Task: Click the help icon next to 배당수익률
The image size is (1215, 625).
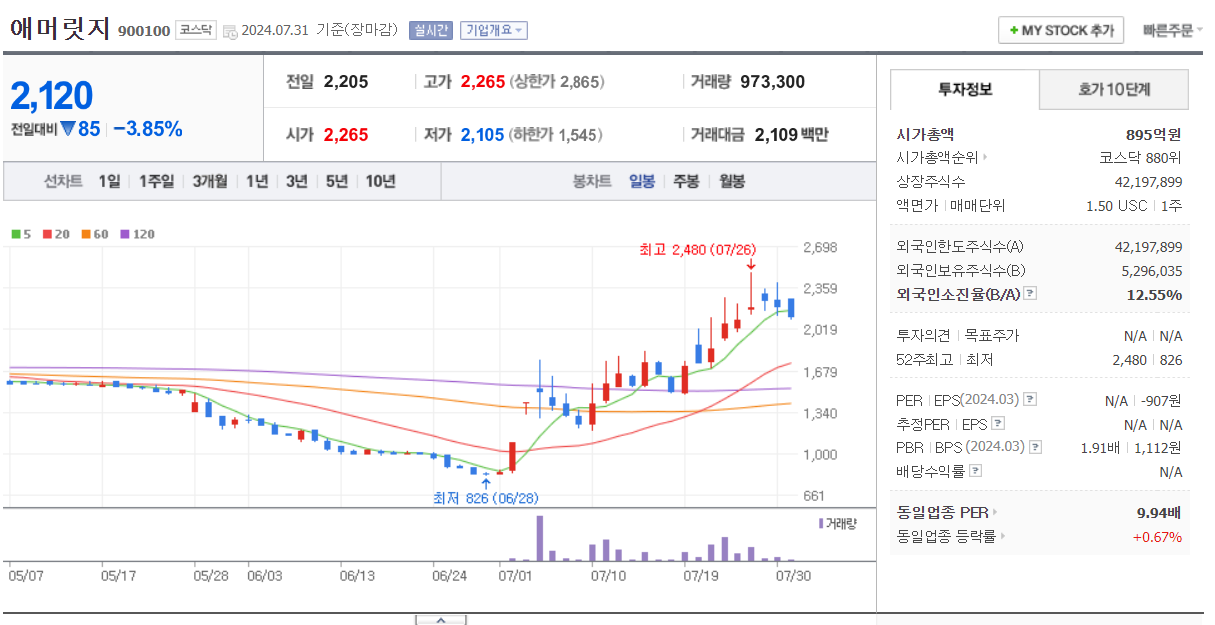Action: coord(975,471)
